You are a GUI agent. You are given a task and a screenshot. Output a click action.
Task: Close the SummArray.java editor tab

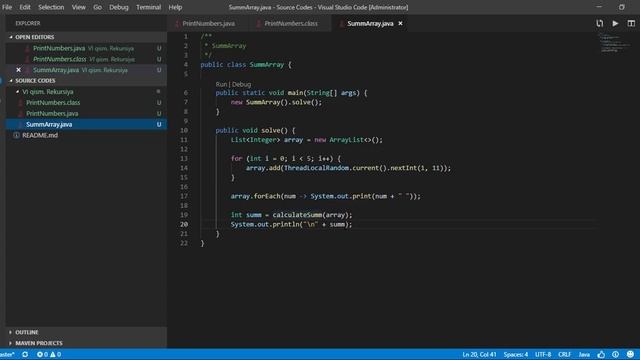400,24
